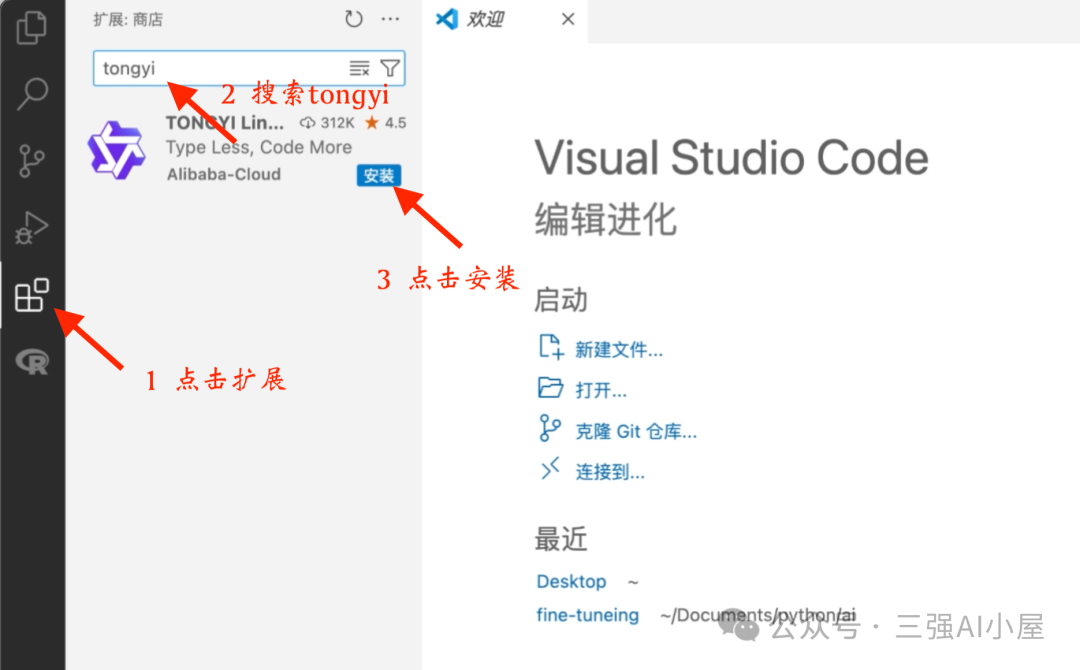
Task: Click the tongyi search input field
Action: point(220,68)
